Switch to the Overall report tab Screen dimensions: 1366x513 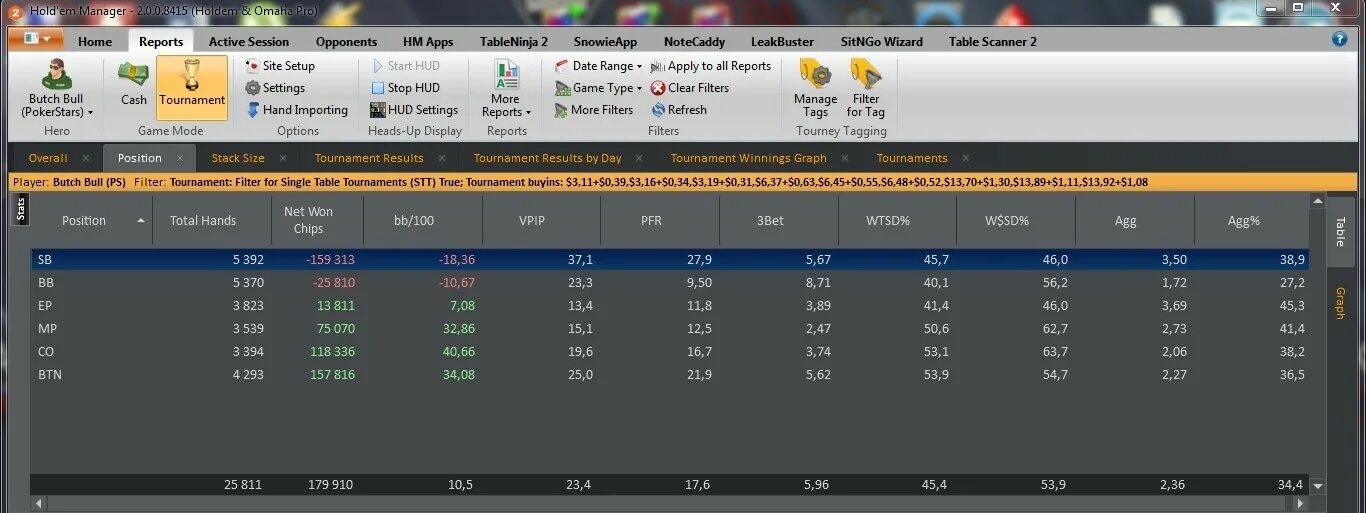tap(48, 158)
